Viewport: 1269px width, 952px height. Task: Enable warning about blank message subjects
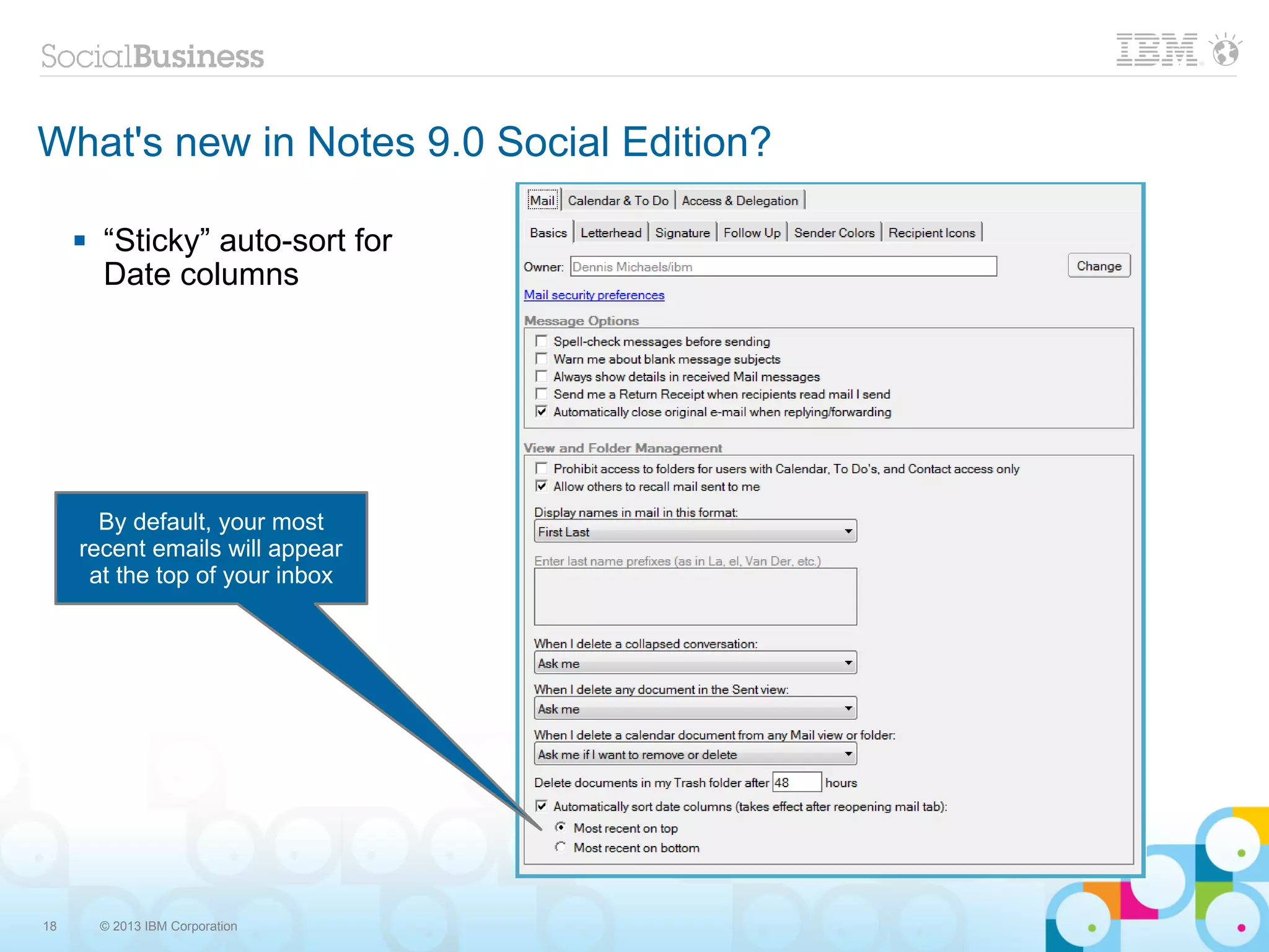(x=542, y=359)
